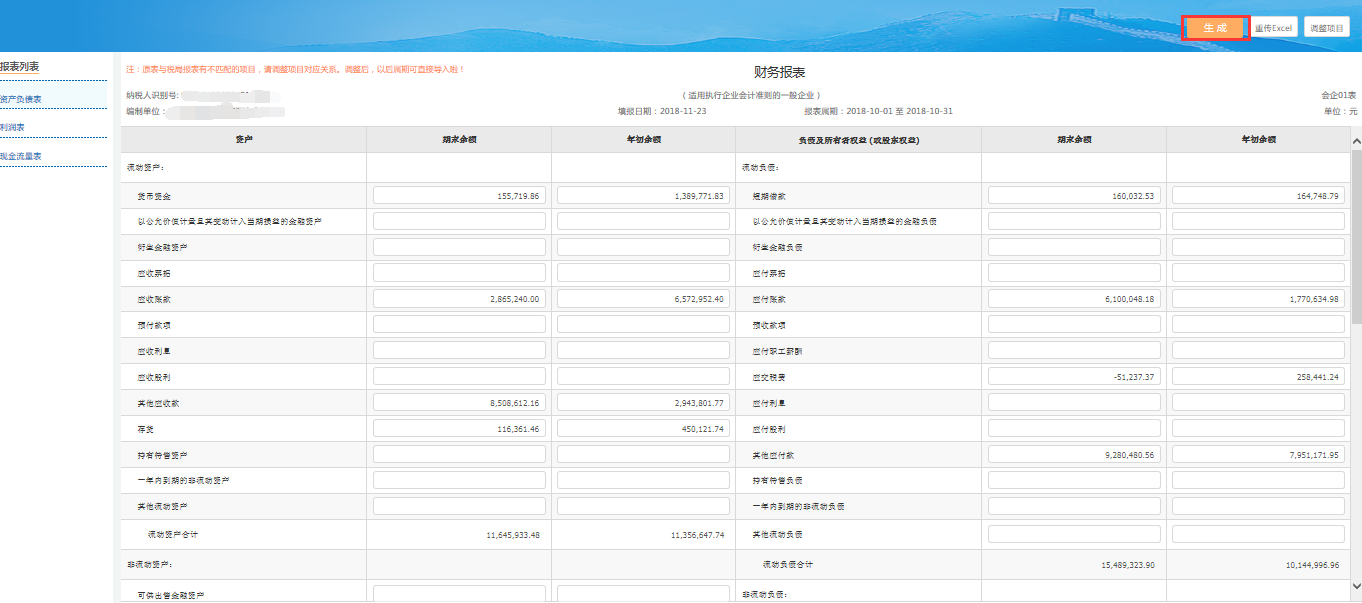Click empty 年初余额 field for 其他流动资产
1362x603 pixels.
[x=643, y=507]
